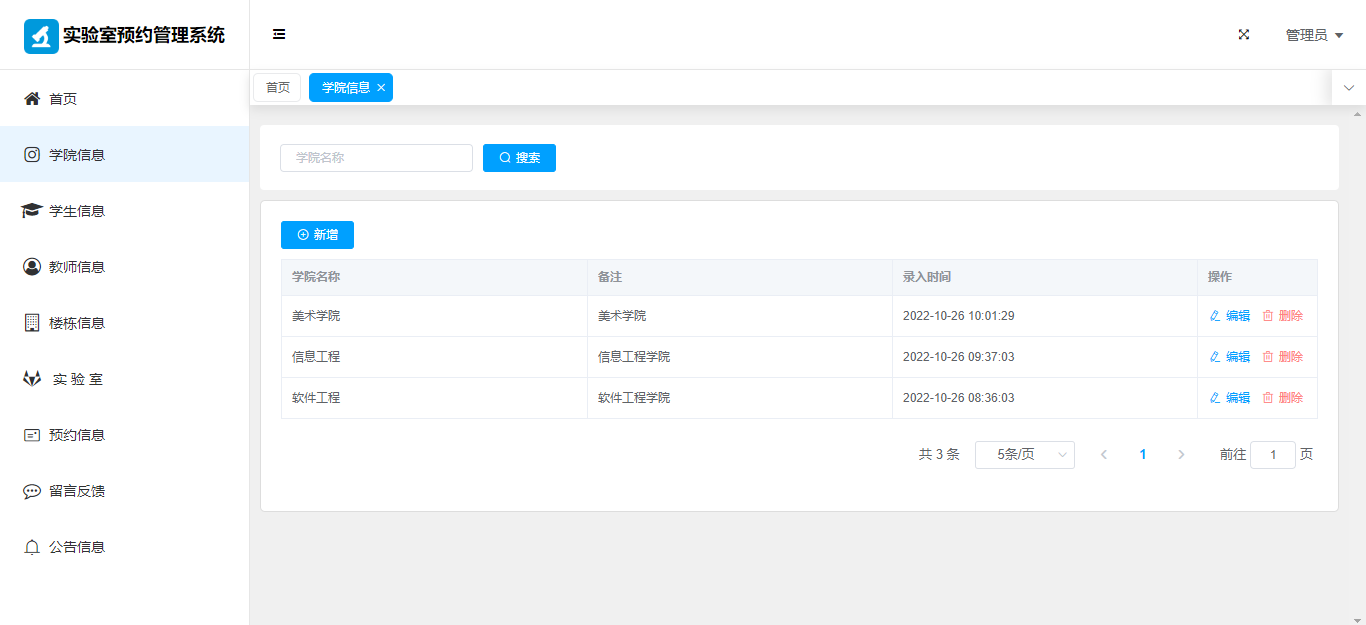Open 预约信息 card icon
1366x625 pixels.
tap(32, 435)
